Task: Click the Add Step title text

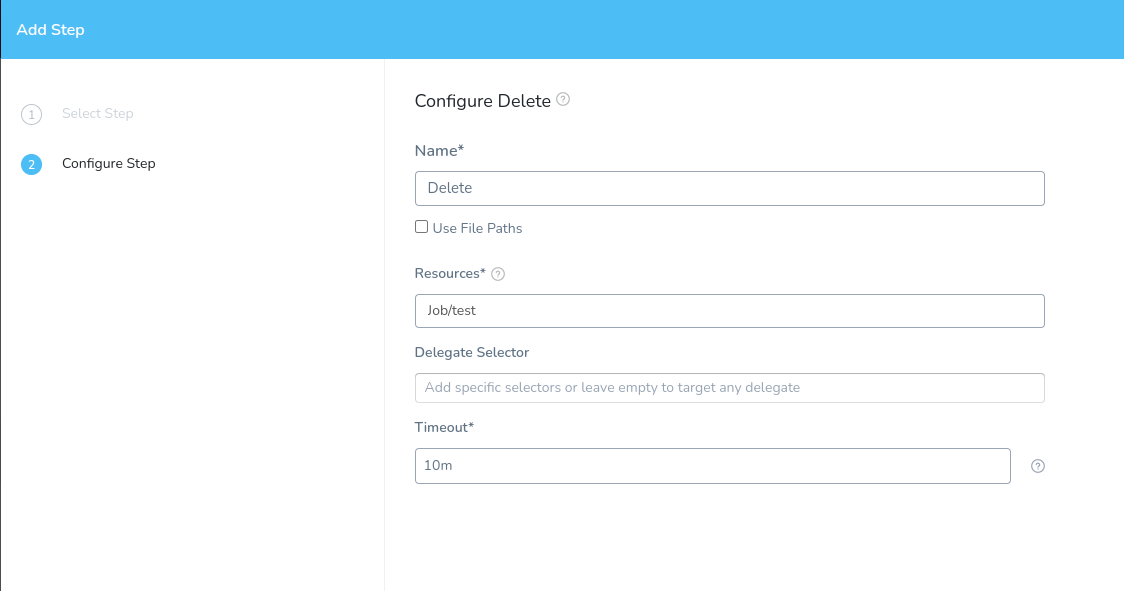Action: pos(51,30)
